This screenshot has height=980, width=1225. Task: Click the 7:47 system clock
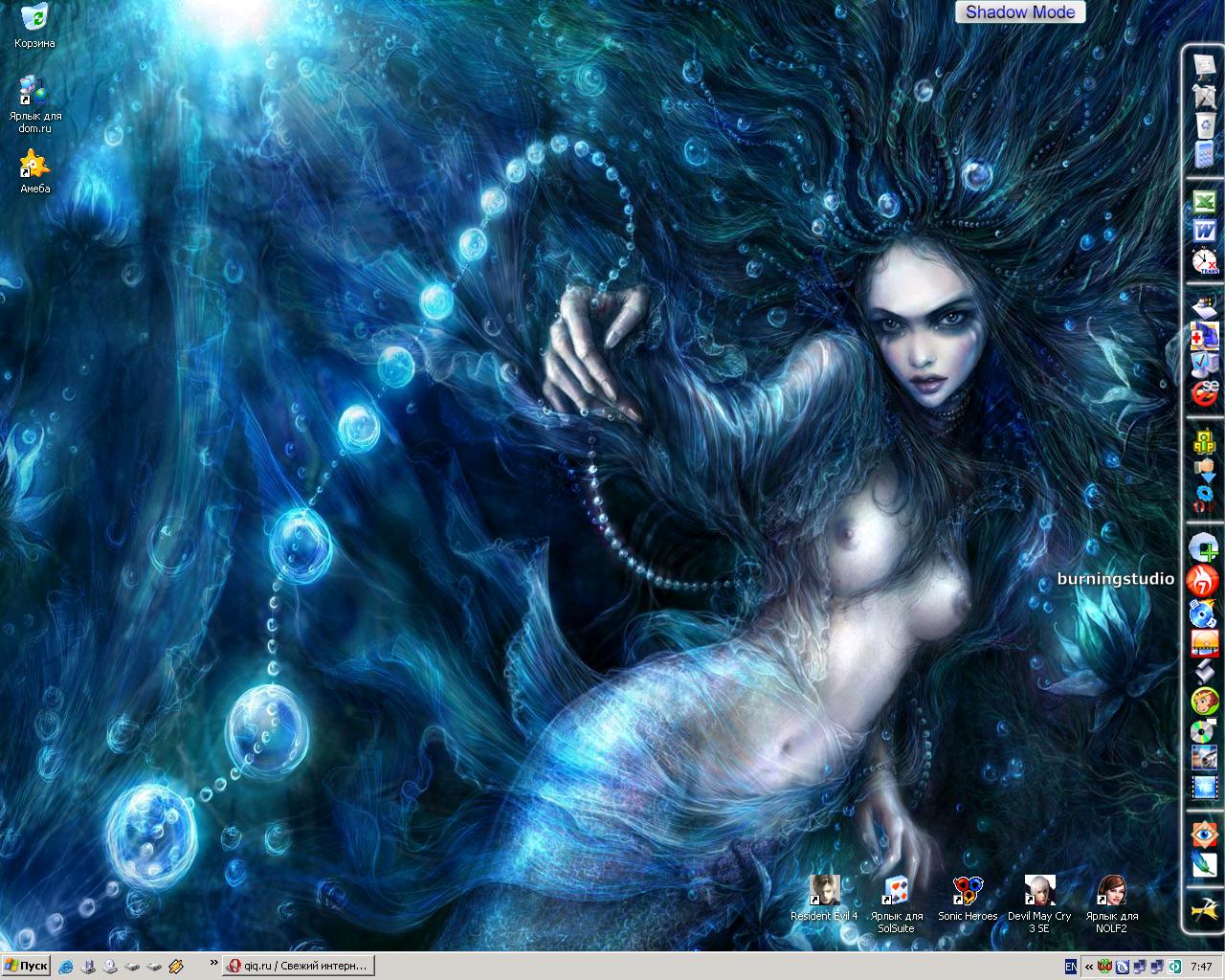pyautogui.click(x=1202, y=967)
